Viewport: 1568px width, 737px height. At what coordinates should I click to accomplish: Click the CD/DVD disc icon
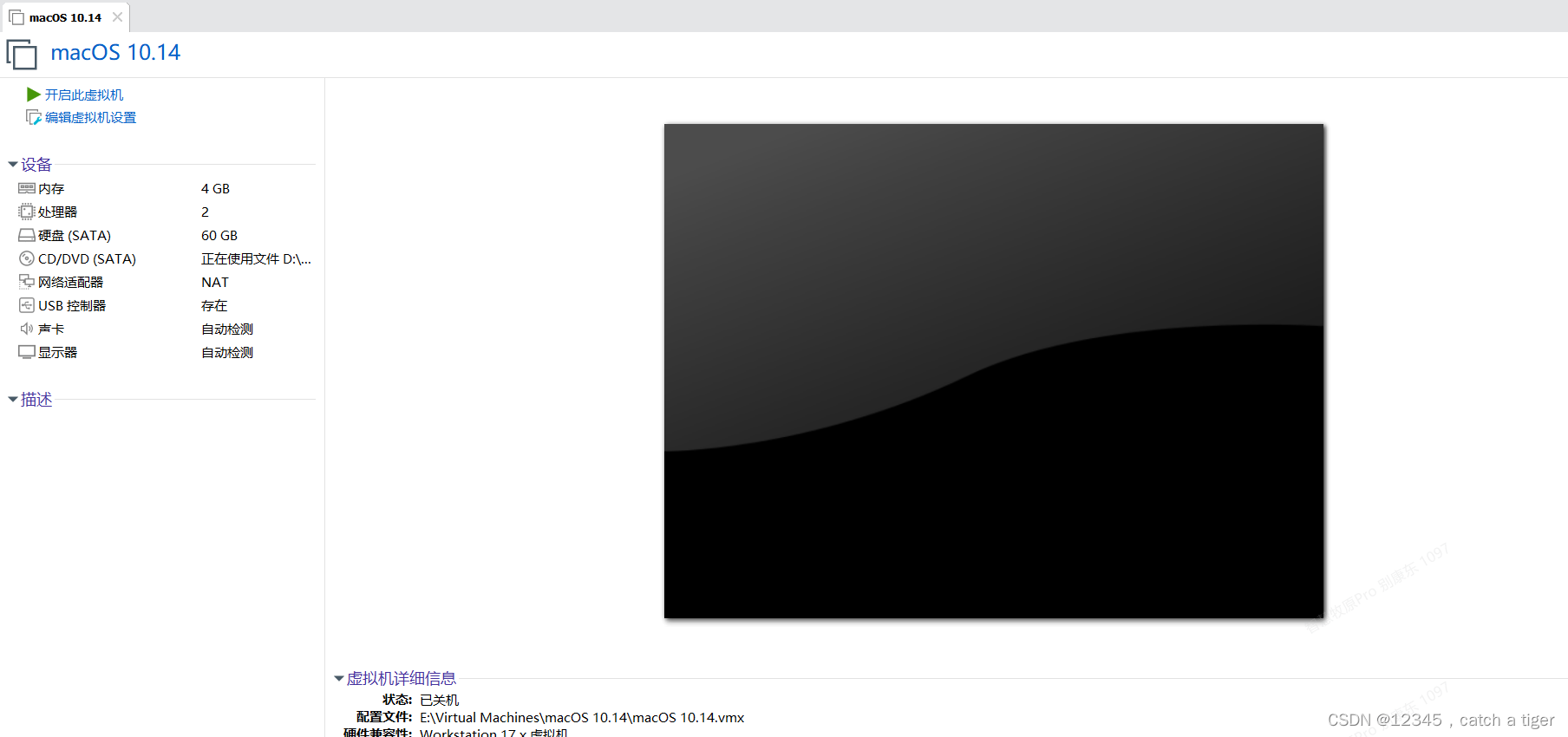(27, 258)
